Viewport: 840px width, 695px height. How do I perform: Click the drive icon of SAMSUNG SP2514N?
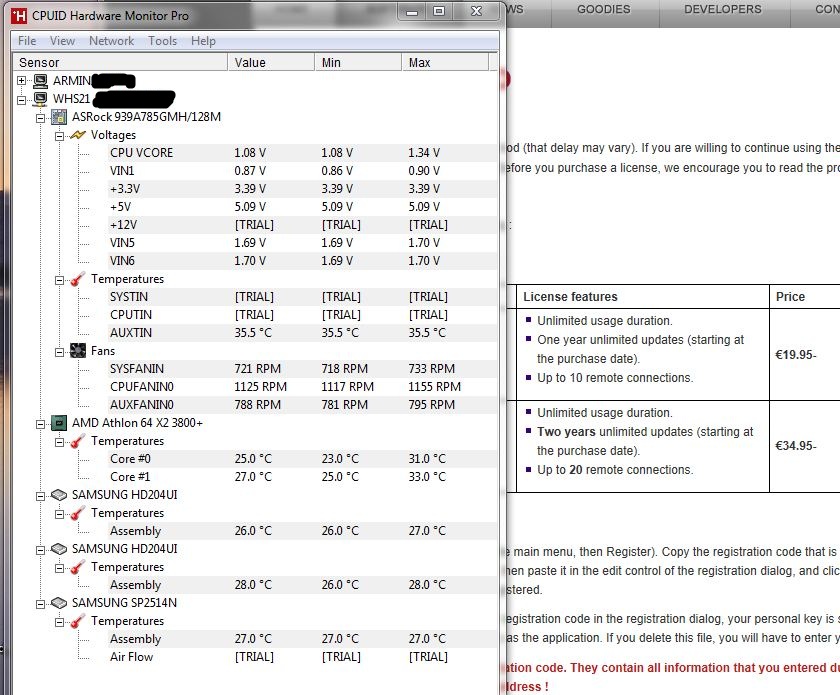click(x=59, y=603)
